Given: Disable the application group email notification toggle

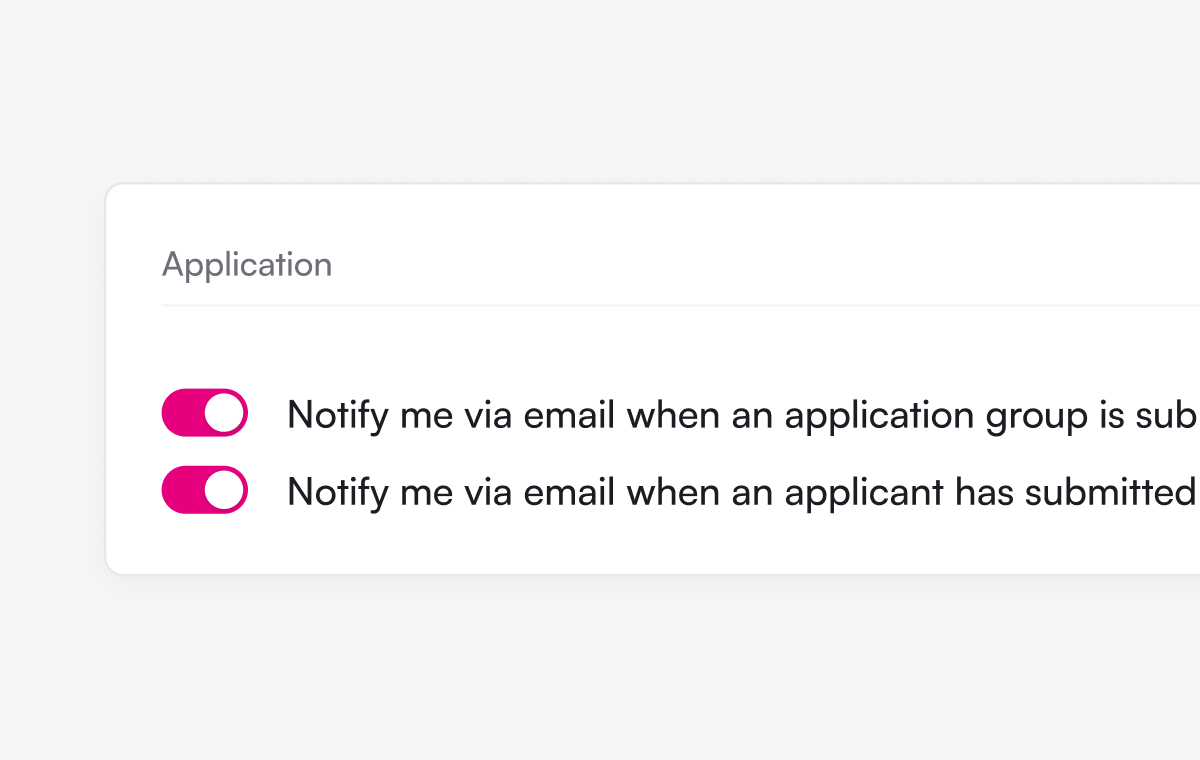Looking at the screenshot, I should click(204, 413).
